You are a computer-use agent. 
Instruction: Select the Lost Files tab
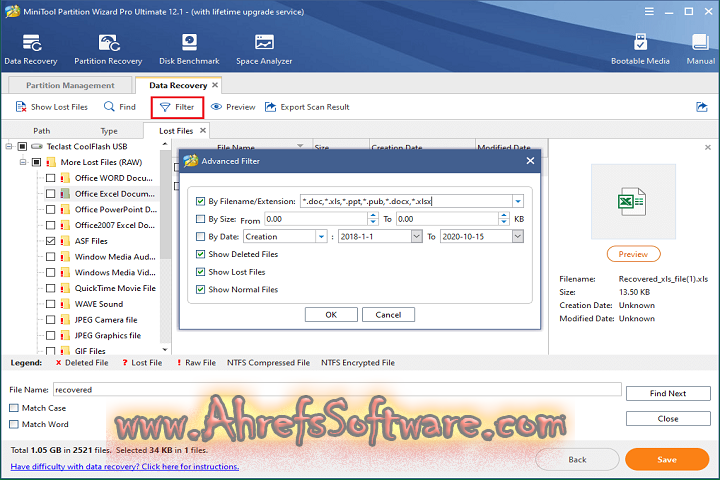tap(176, 131)
